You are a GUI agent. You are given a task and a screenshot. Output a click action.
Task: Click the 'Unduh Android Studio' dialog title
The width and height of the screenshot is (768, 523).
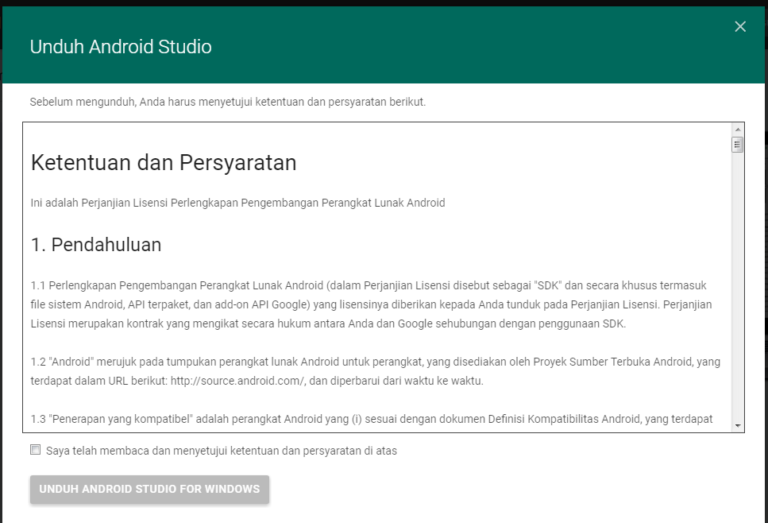point(120,47)
